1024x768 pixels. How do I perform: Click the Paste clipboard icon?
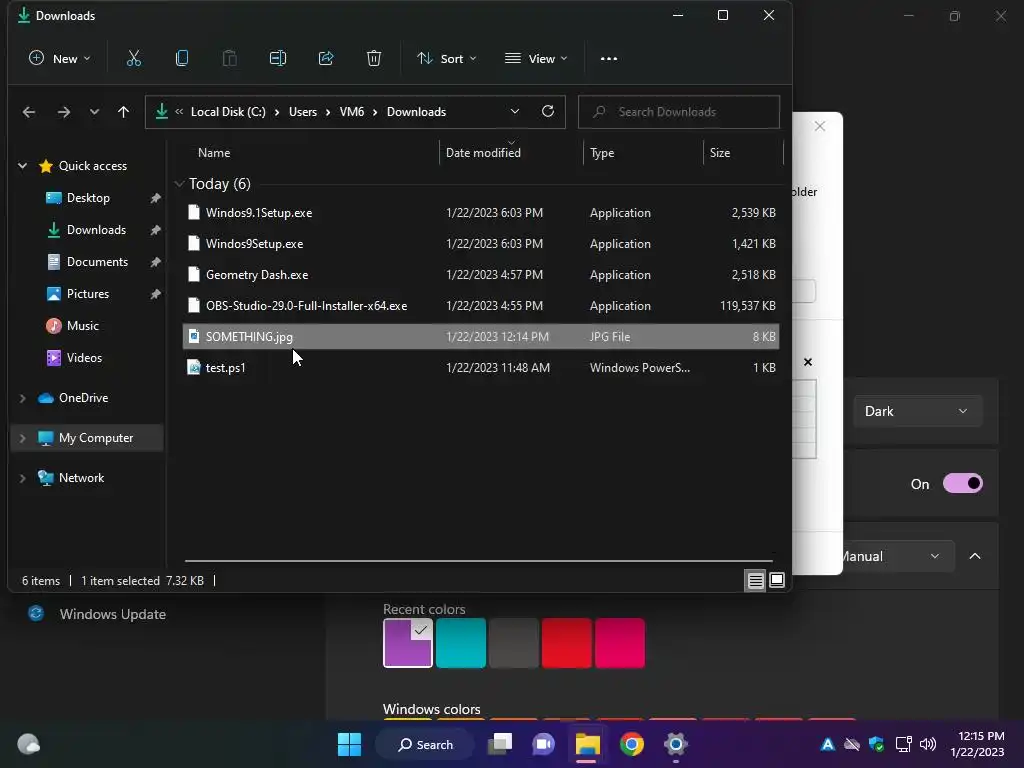229,59
